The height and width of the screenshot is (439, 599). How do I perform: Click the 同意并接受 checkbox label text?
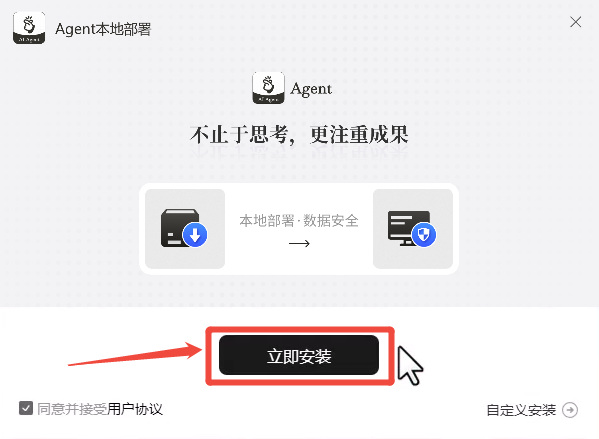click(72, 409)
